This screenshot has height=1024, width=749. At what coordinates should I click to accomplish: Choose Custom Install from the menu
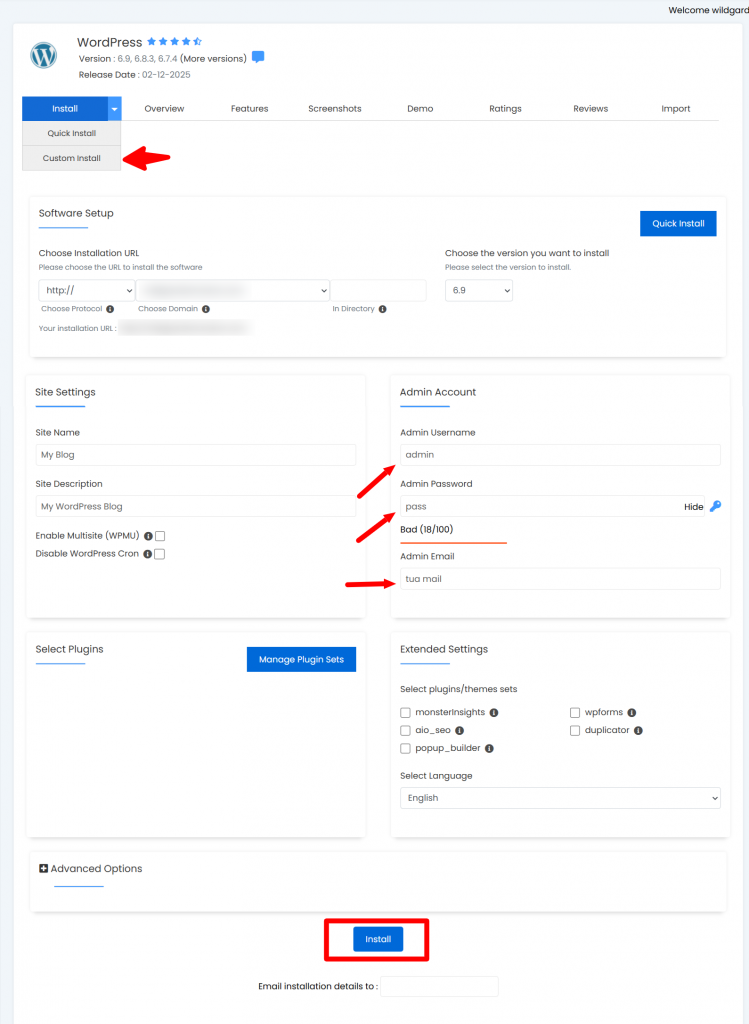coord(71,158)
